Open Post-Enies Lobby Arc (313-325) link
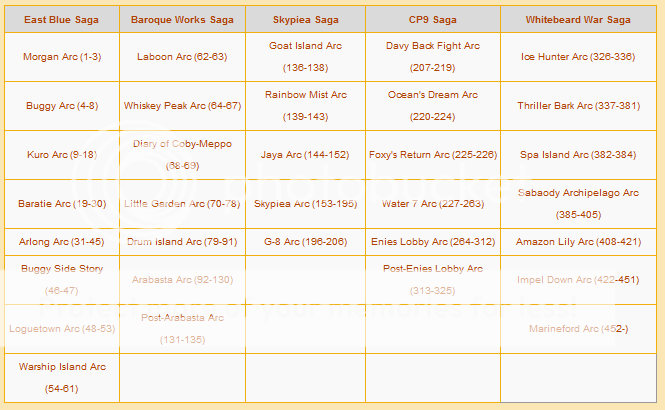This screenshot has height=410, width=665. click(x=433, y=280)
